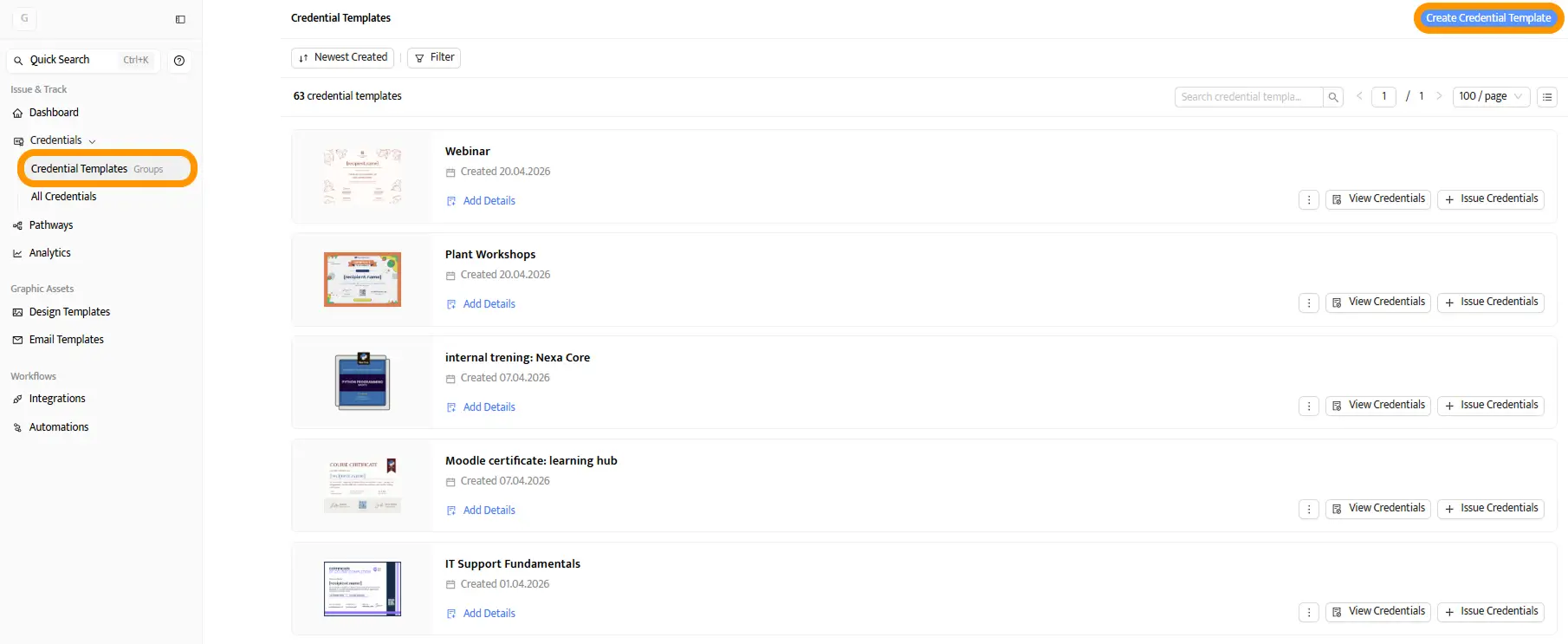This screenshot has height=644, width=1568.
Task: Open Moodle certificate: learning hub title
Action: [x=531, y=461]
